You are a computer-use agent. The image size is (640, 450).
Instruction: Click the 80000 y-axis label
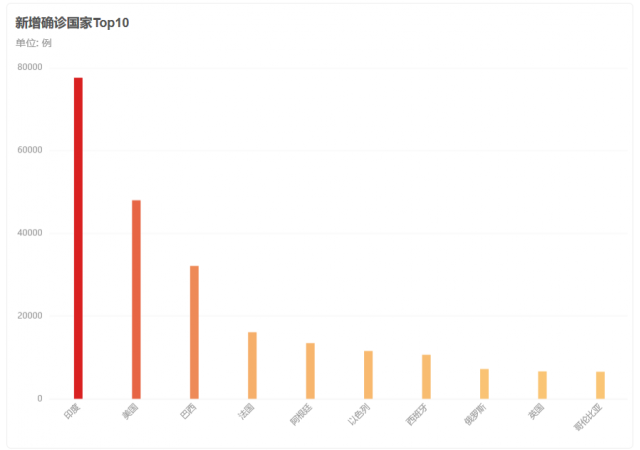29,67
